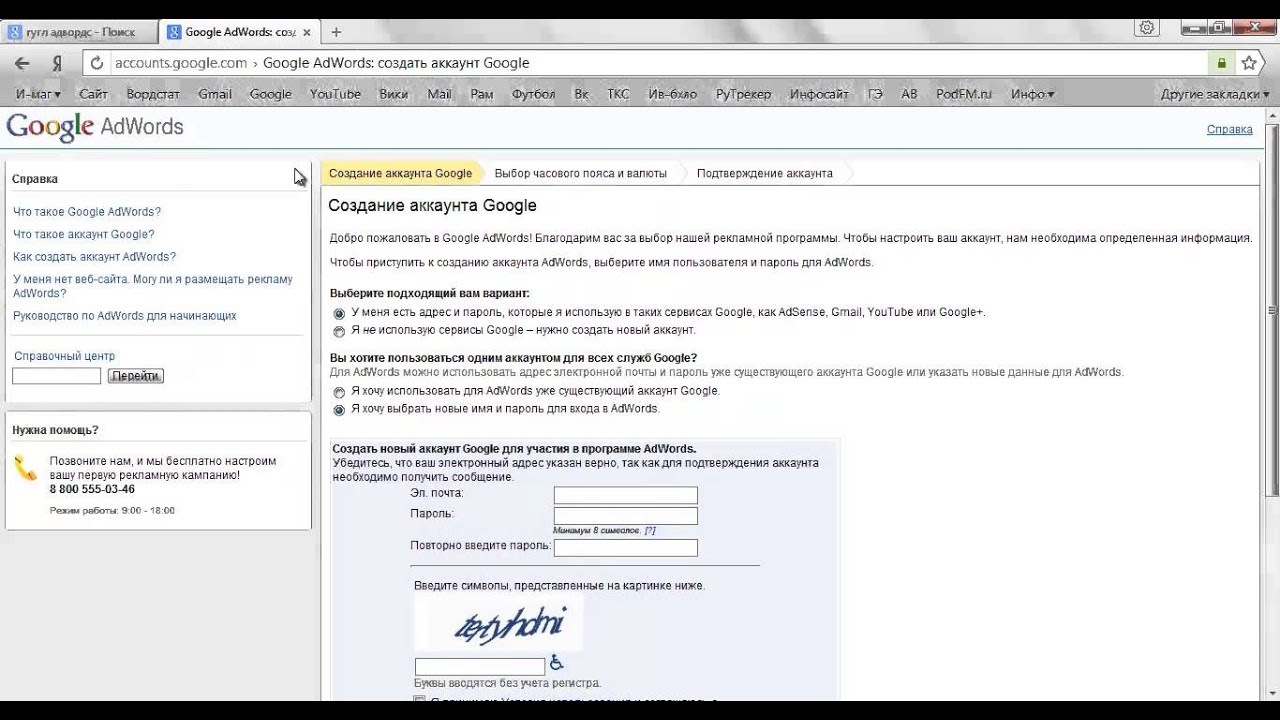Click 'Выбор часового пояса и валюты' step
Viewport: 1280px width, 720px height.
[580, 173]
